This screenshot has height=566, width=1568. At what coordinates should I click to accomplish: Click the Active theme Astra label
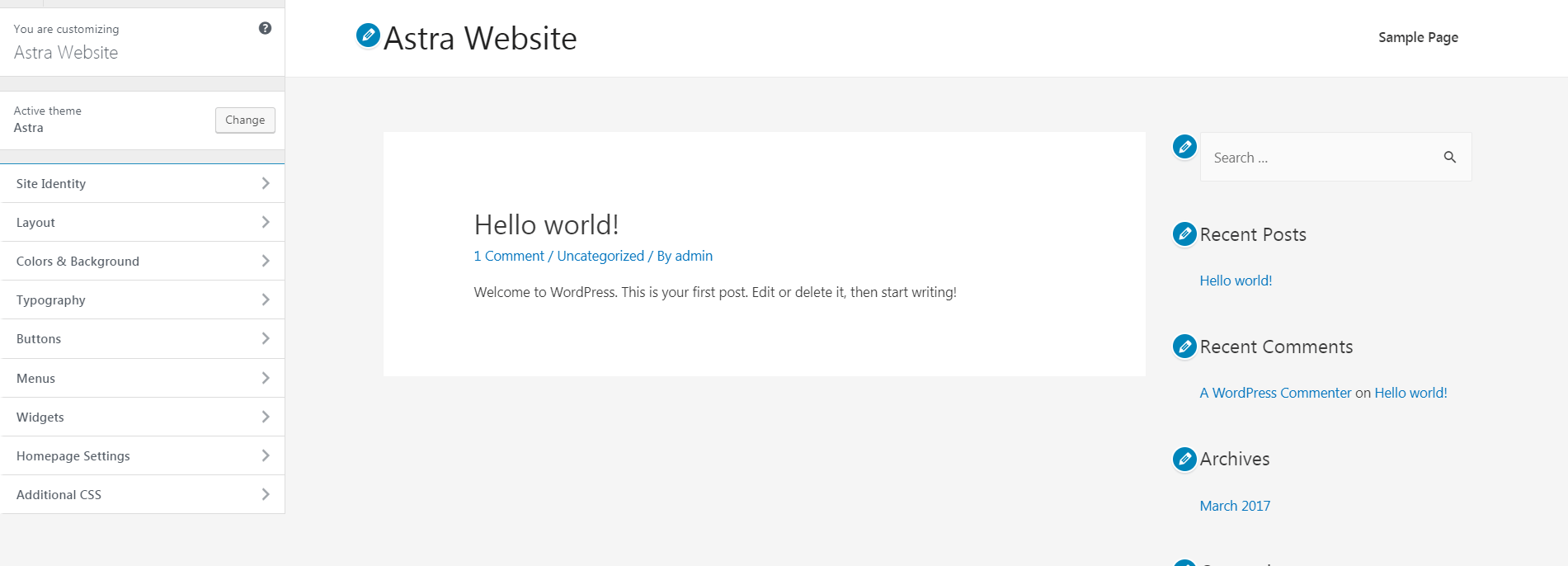[x=47, y=120]
